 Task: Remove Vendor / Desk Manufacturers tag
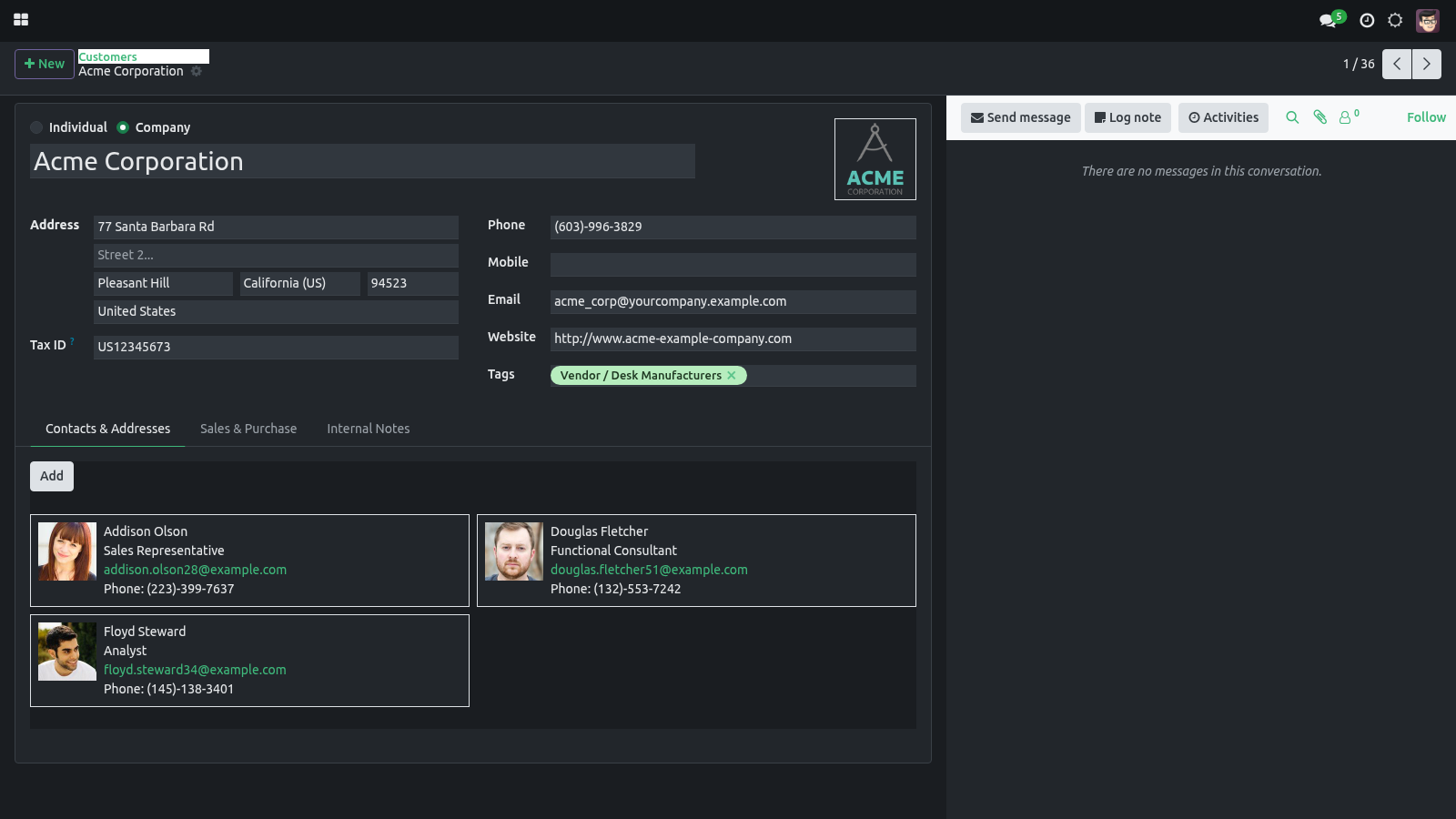pos(732,375)
